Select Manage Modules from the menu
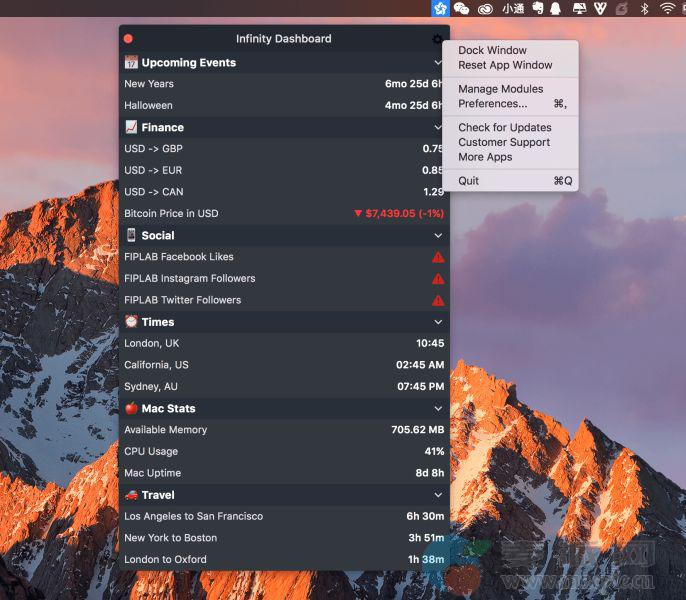686x600 pixels. click(x=500, y=89)
